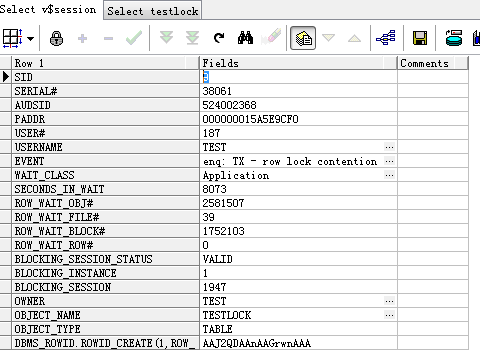Open the grid layout dropdown arrow
480x362 pixels.
30,39
